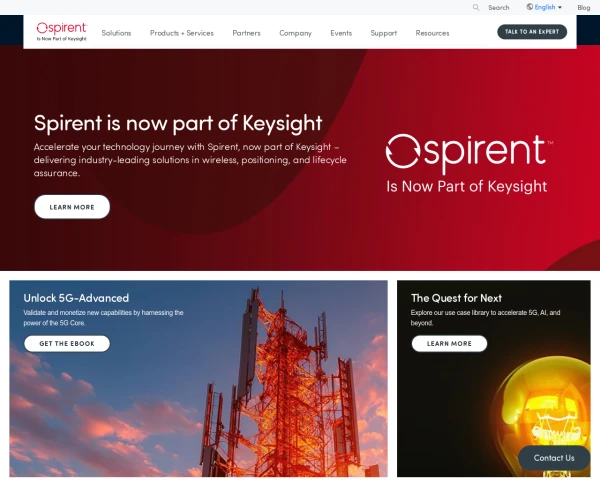This screenshot has width=600, height=480.
Task: Open the Events menu item
Action: (x=341, y=33)
